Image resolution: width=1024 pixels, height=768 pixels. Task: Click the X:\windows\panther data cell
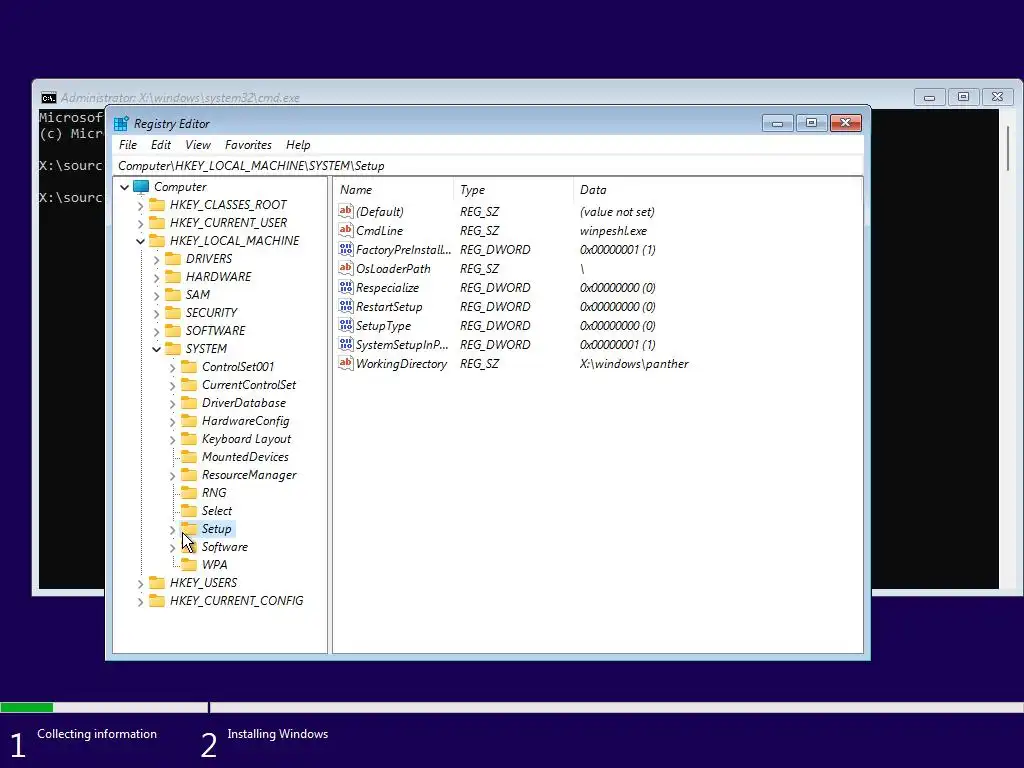point(634,364)
